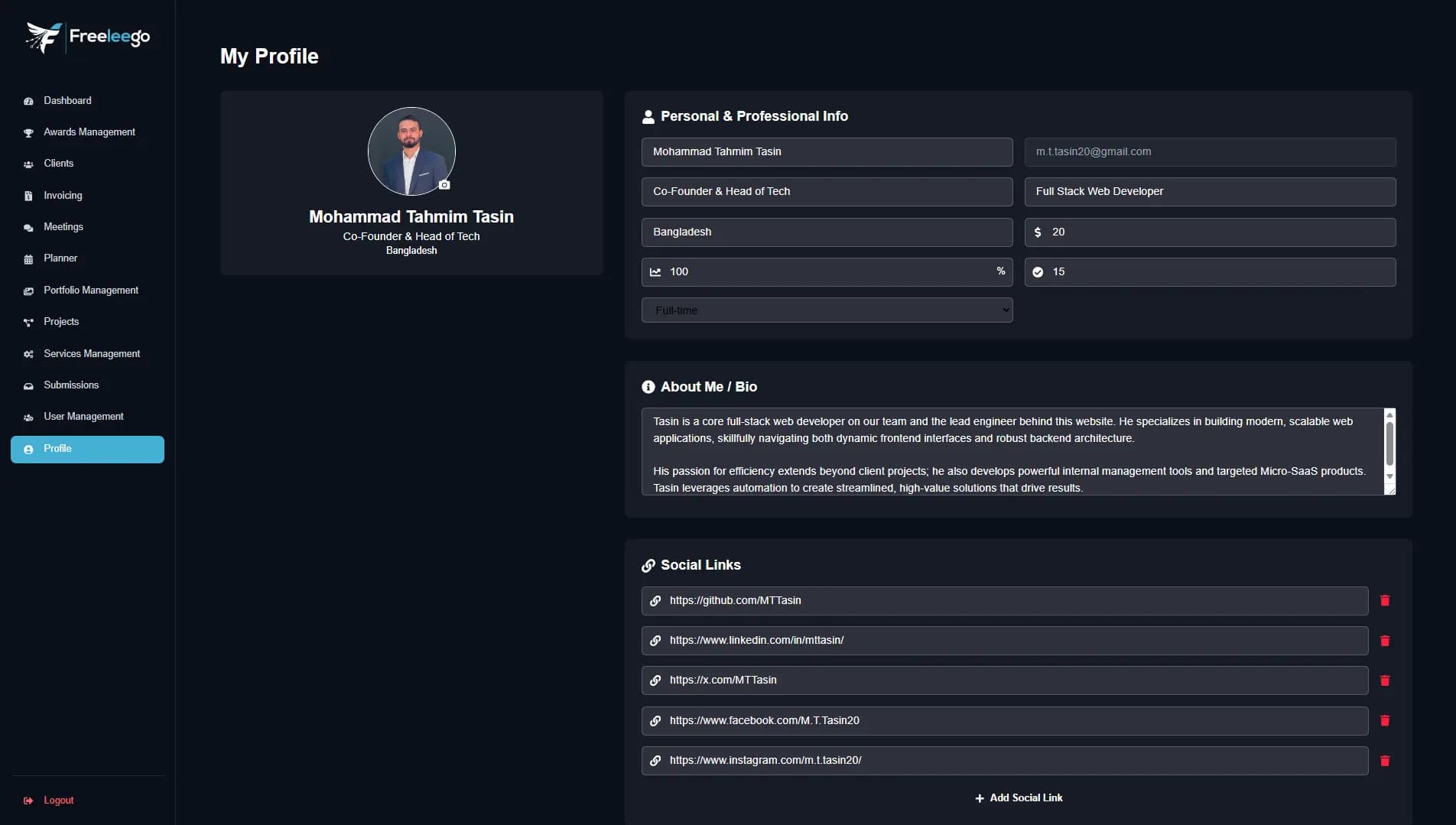
Task: Click Add Social Link button
Action: pyautogui.click(x=1019, y=797)
